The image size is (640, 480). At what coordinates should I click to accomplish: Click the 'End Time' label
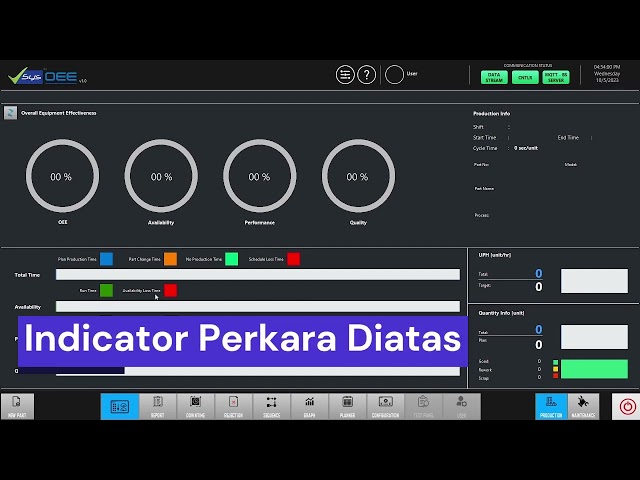(x=568, y=138)
